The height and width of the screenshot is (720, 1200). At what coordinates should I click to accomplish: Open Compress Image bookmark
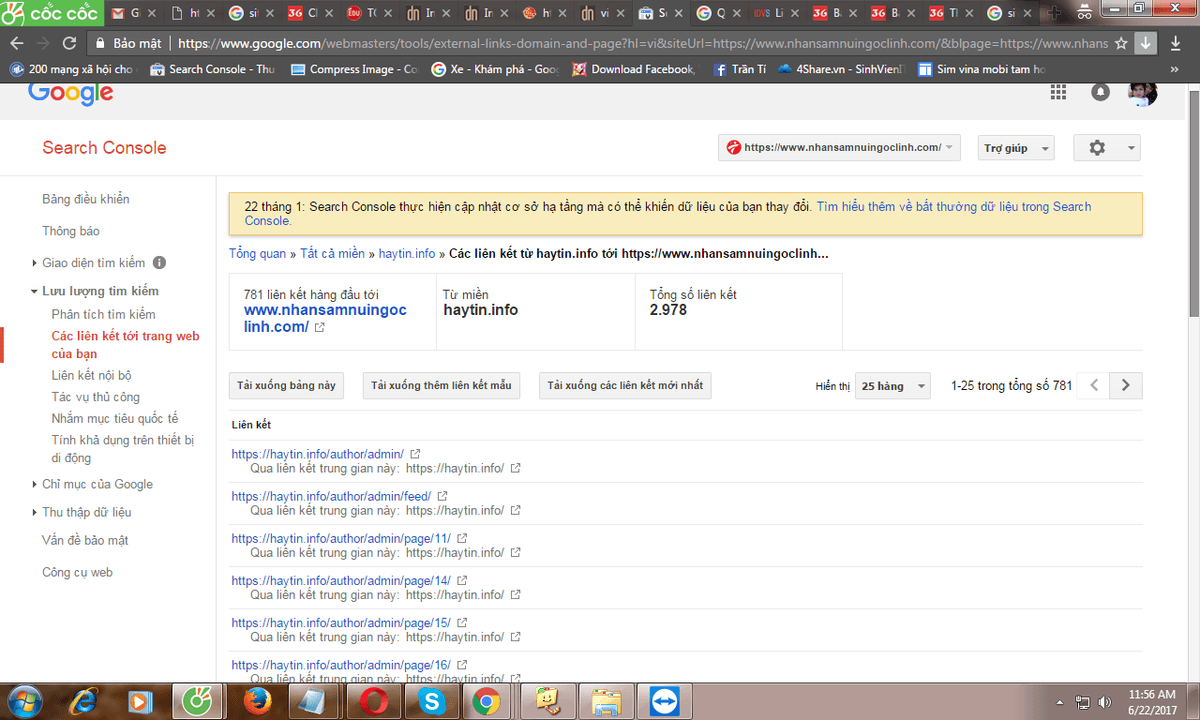pos(353,69)
